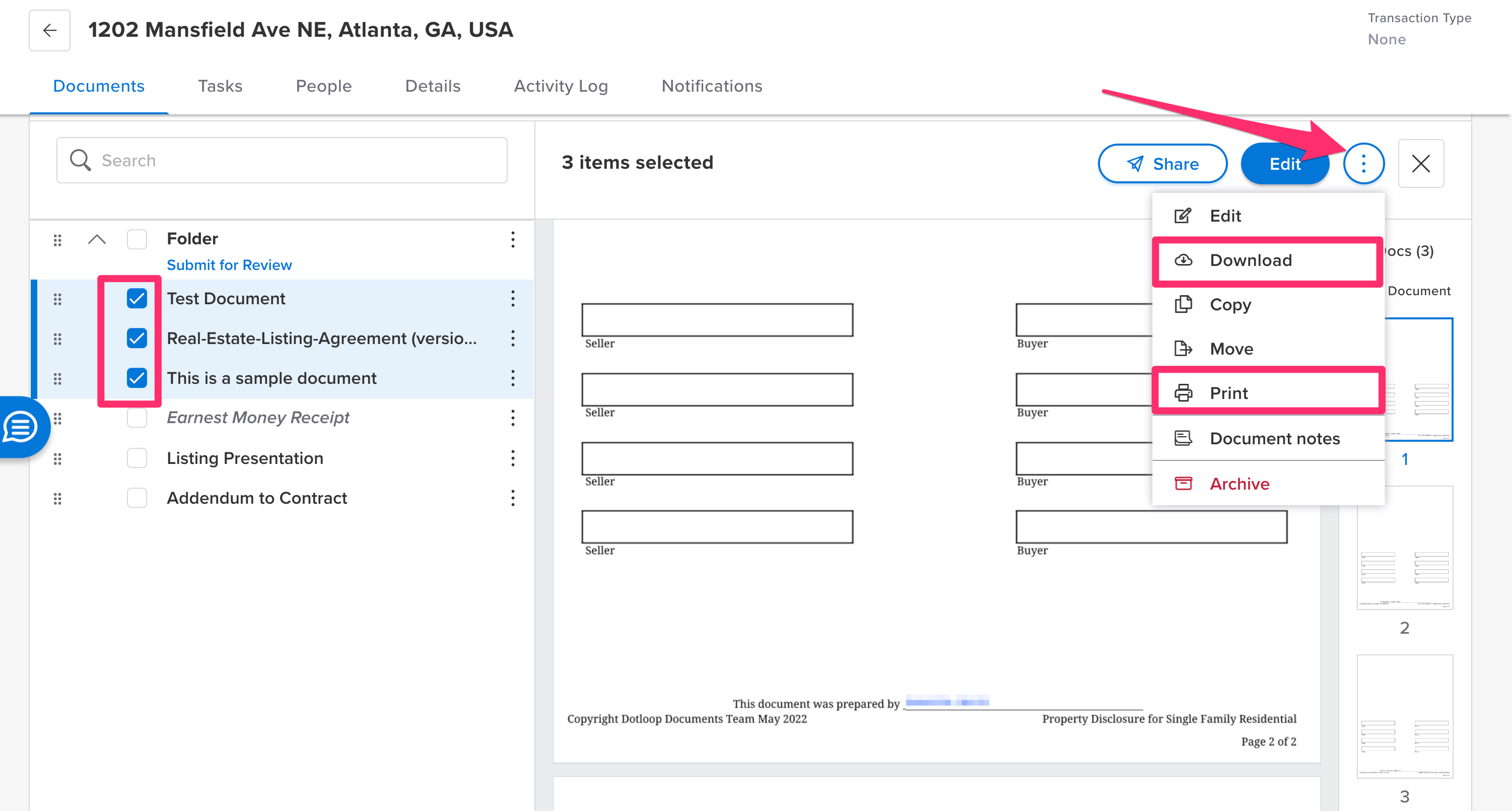Screen dimensions: 1512x811
Task: Open the options menu for Test Document
Action: pyautogui.click(x=513, y=299)
